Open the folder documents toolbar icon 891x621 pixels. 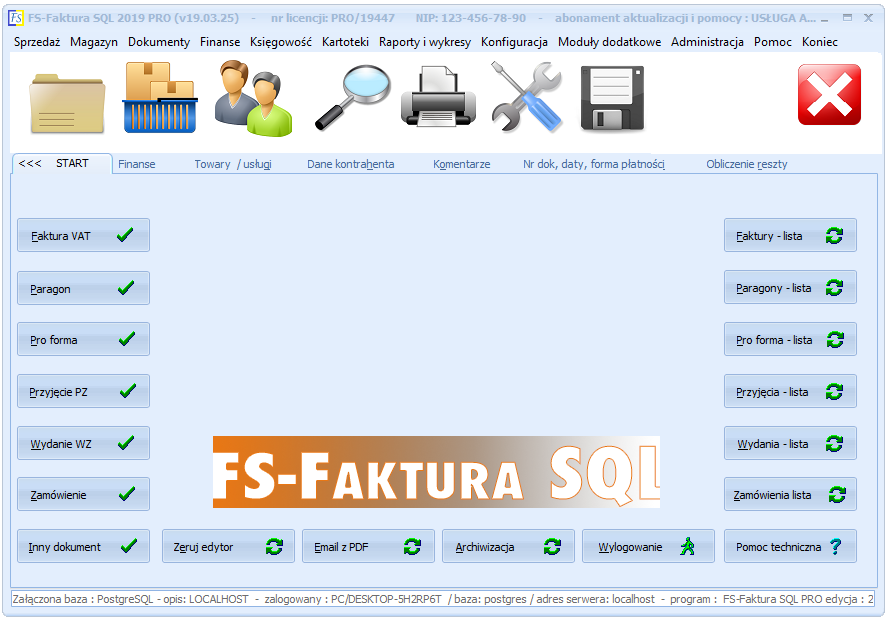click(x=68, y=102)
